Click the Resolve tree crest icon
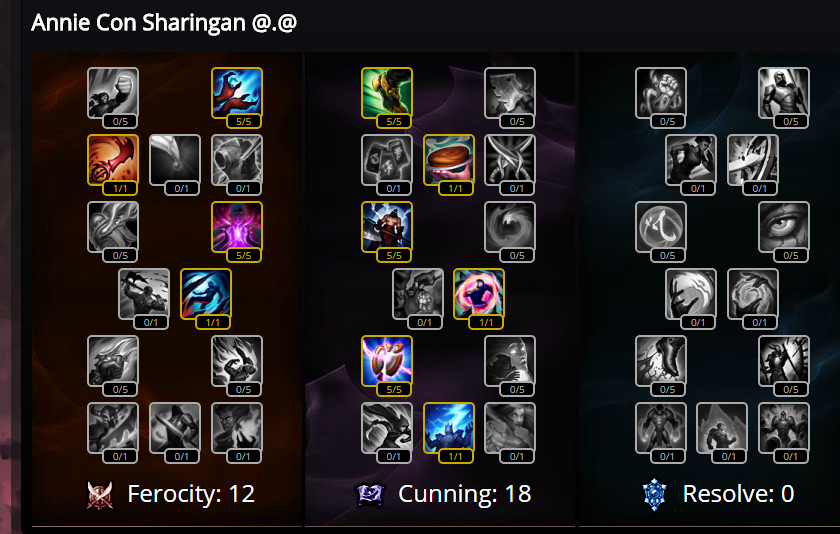 click(x=654, y=494)
